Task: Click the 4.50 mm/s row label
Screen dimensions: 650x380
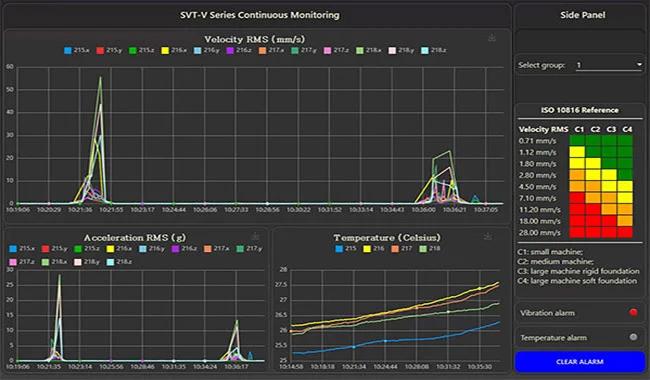Action: pyautogui.click(x=537, y=187)
